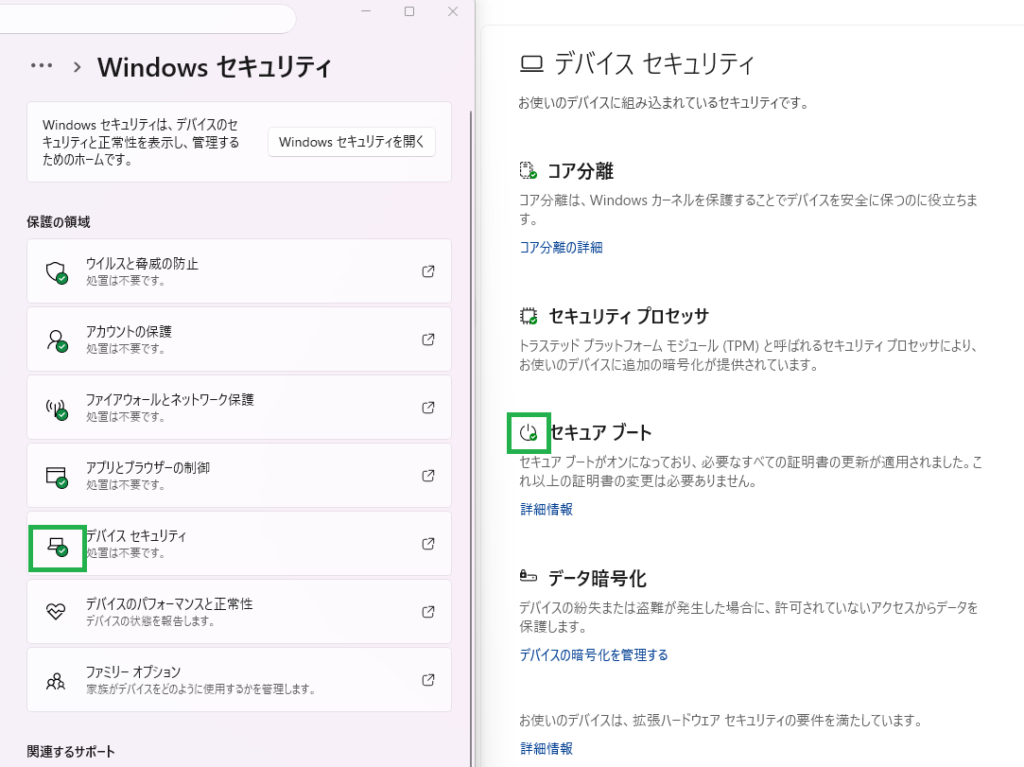Open アプリとブラウザーの制御 external link icon

428,475
